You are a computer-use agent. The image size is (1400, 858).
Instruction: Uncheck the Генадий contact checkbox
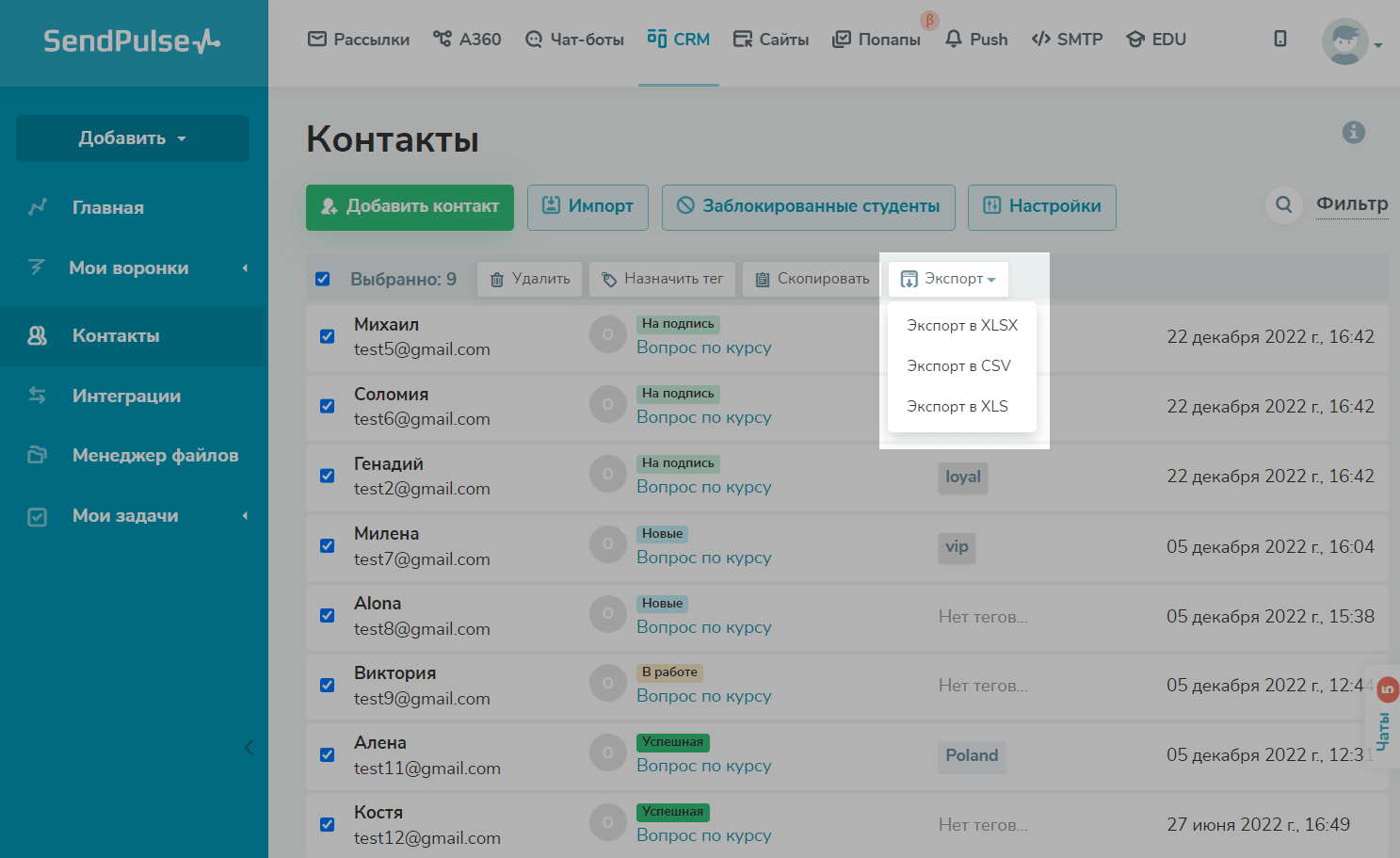point(328,476)
